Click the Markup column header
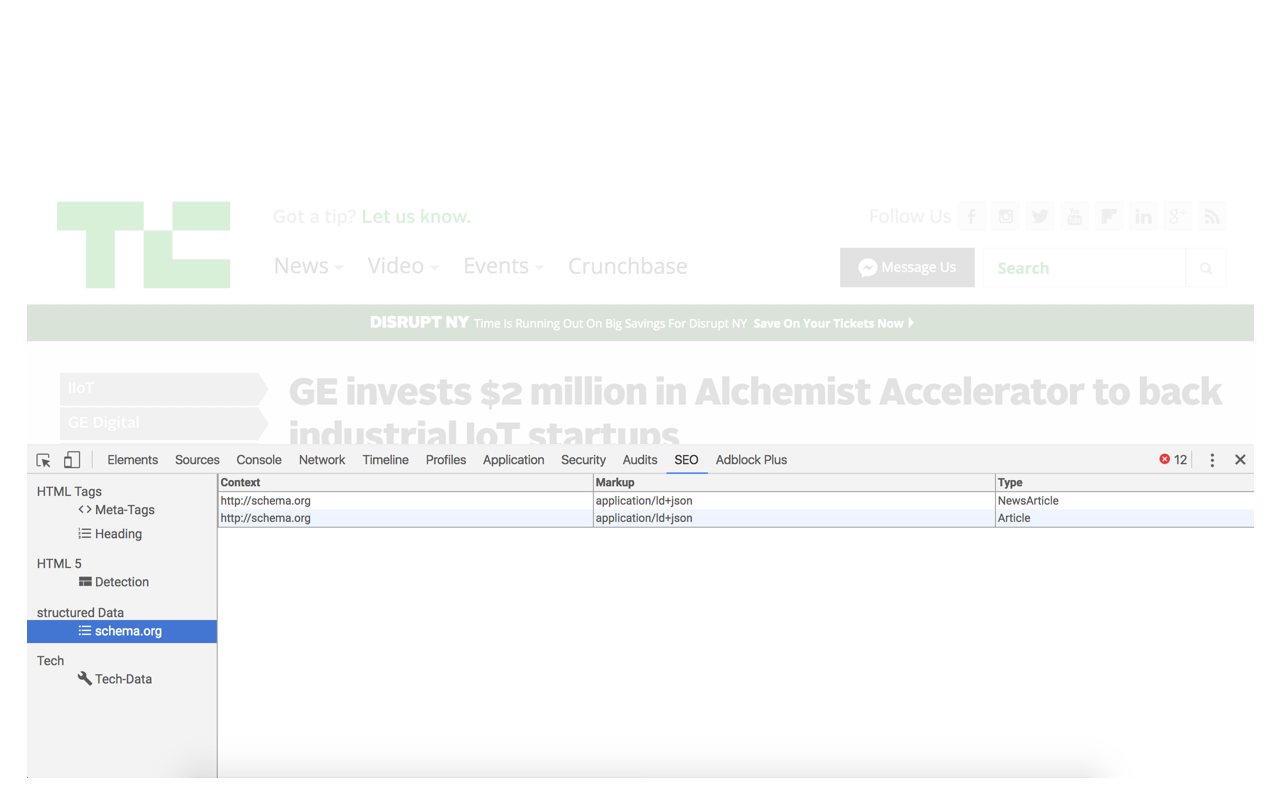Viewport: 1280px width, 800px height. point(794,482)
